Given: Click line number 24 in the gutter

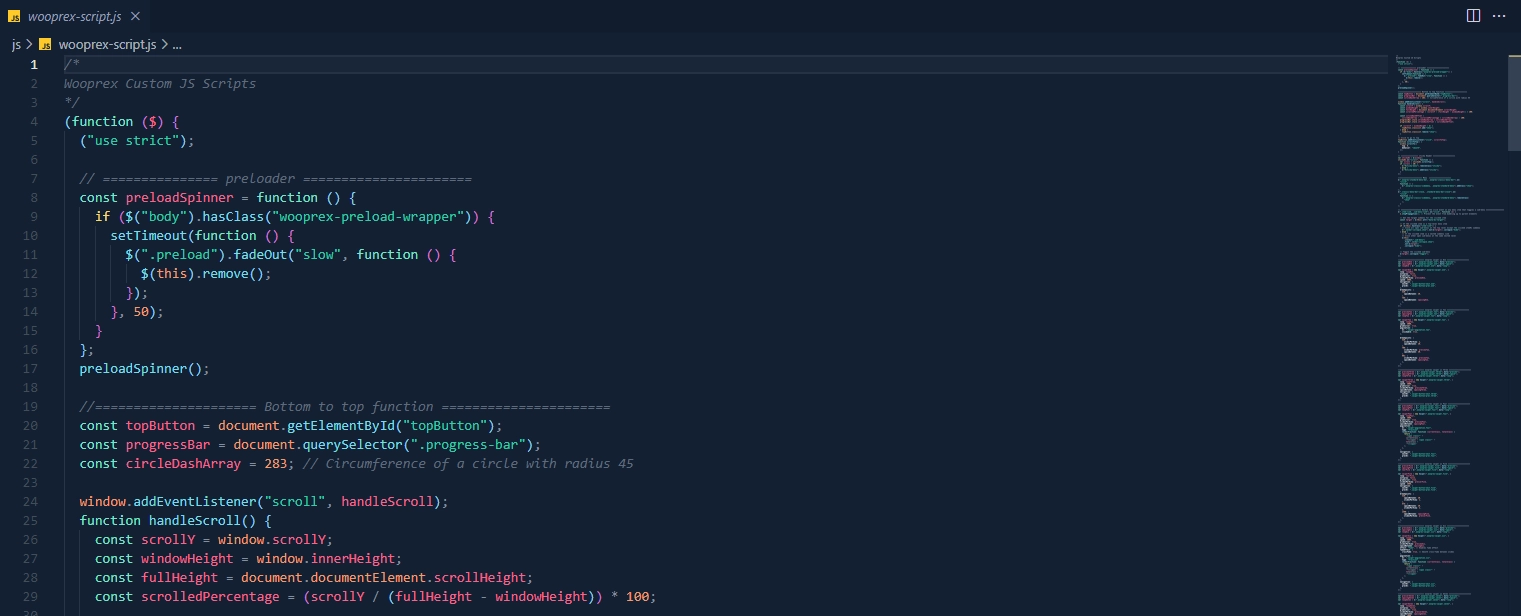Looking at the screenshot, I should click(30, 502).
